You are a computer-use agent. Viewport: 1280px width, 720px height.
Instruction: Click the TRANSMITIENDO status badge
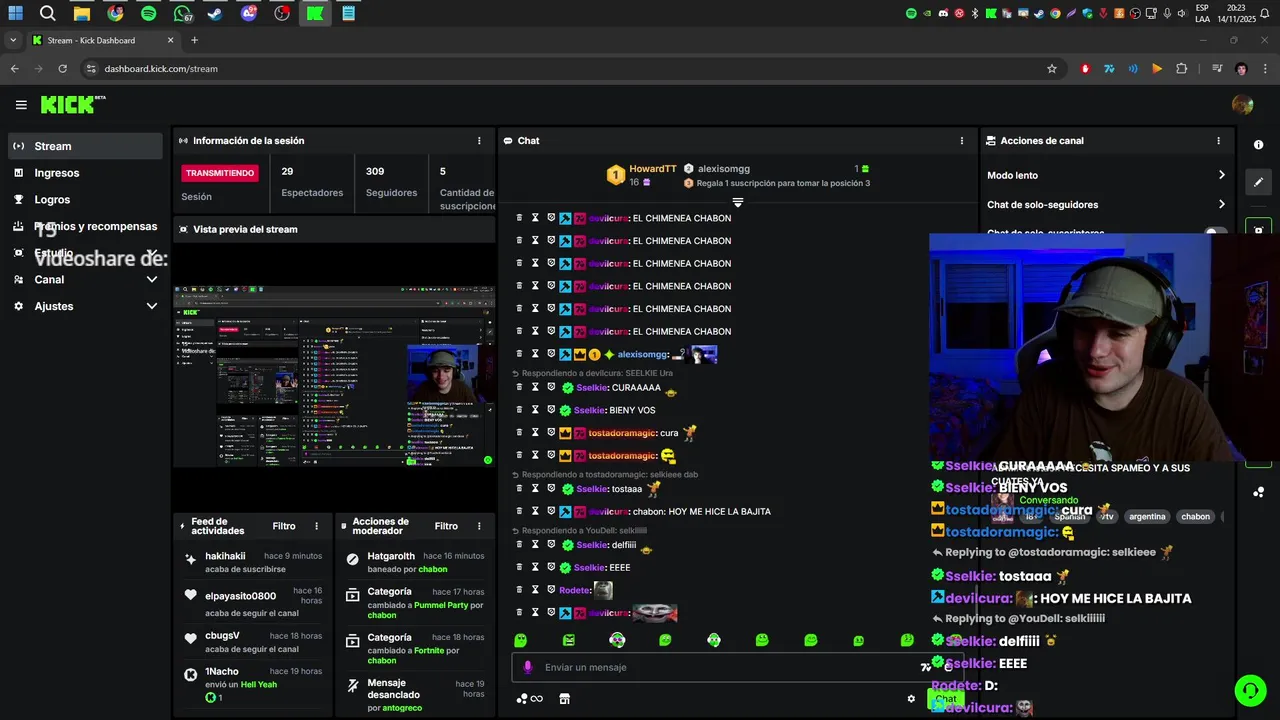pos(220,173)
